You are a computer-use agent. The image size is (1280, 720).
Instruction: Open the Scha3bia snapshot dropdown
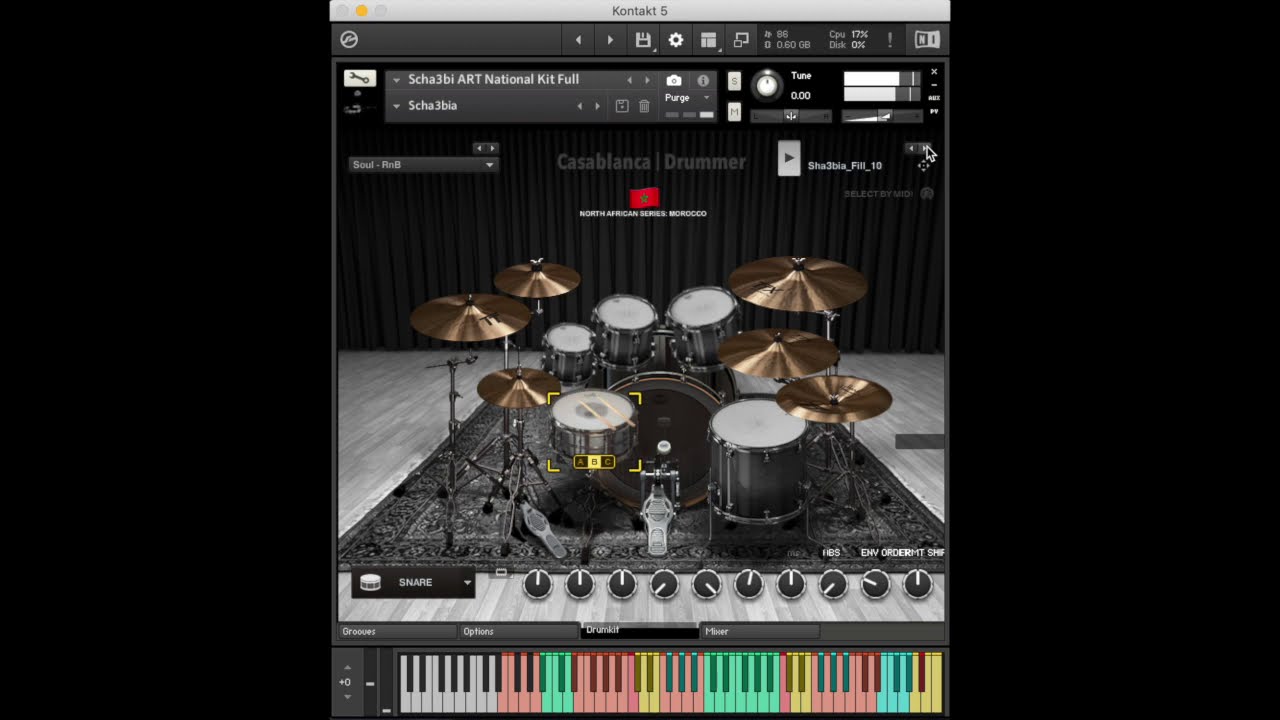click(x=397, y=106)
